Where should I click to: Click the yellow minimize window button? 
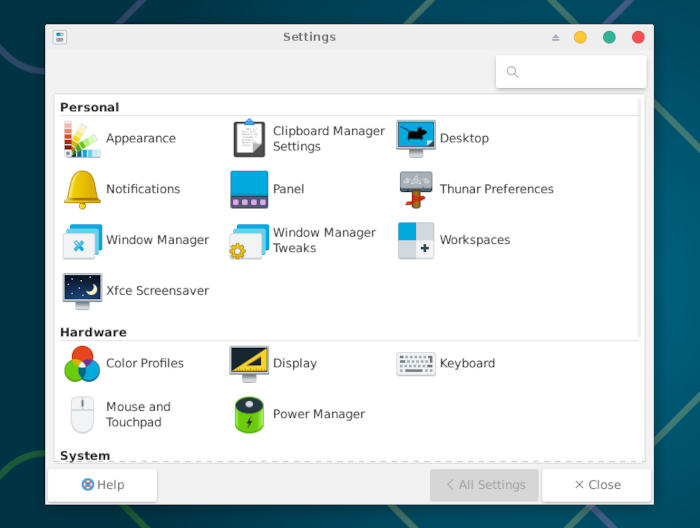[x=580, y=37]
